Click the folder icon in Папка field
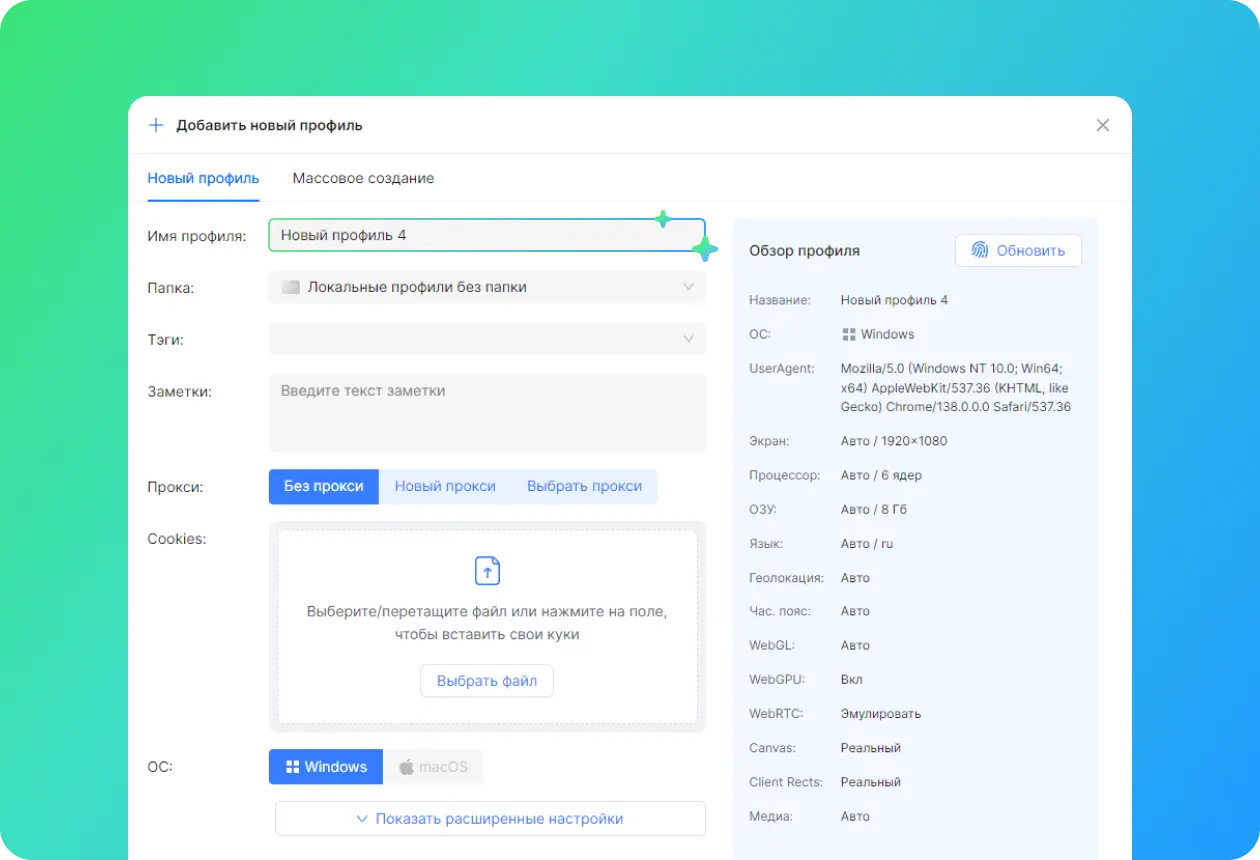Image resolution: width=1260 pixels, height=860 pixels. tap(291, 288)
